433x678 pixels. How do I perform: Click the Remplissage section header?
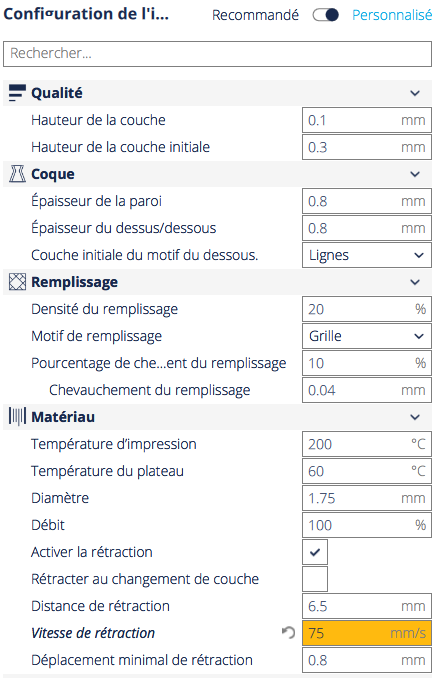[218, 282]
